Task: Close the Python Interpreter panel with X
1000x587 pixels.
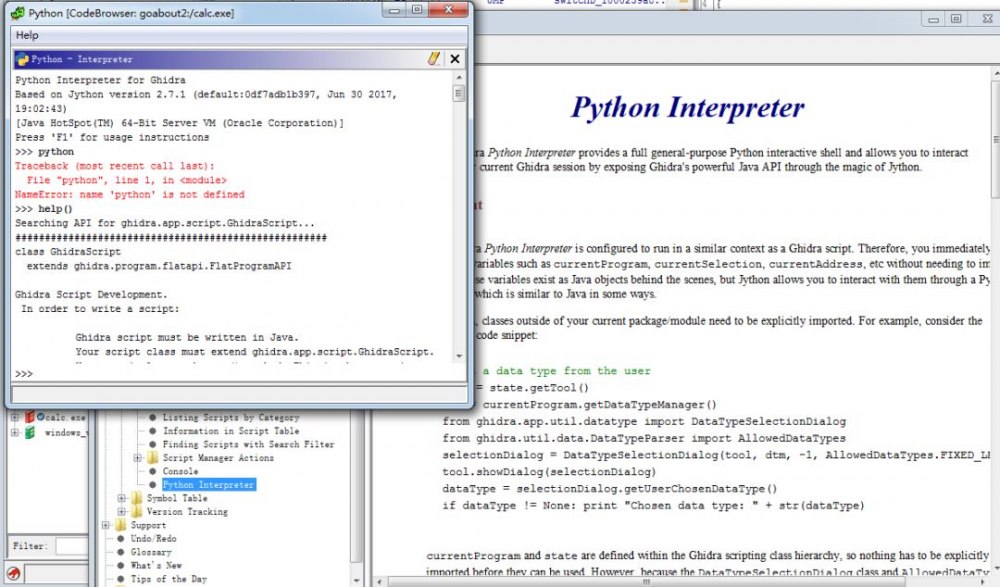Action: tap(455, 59)
